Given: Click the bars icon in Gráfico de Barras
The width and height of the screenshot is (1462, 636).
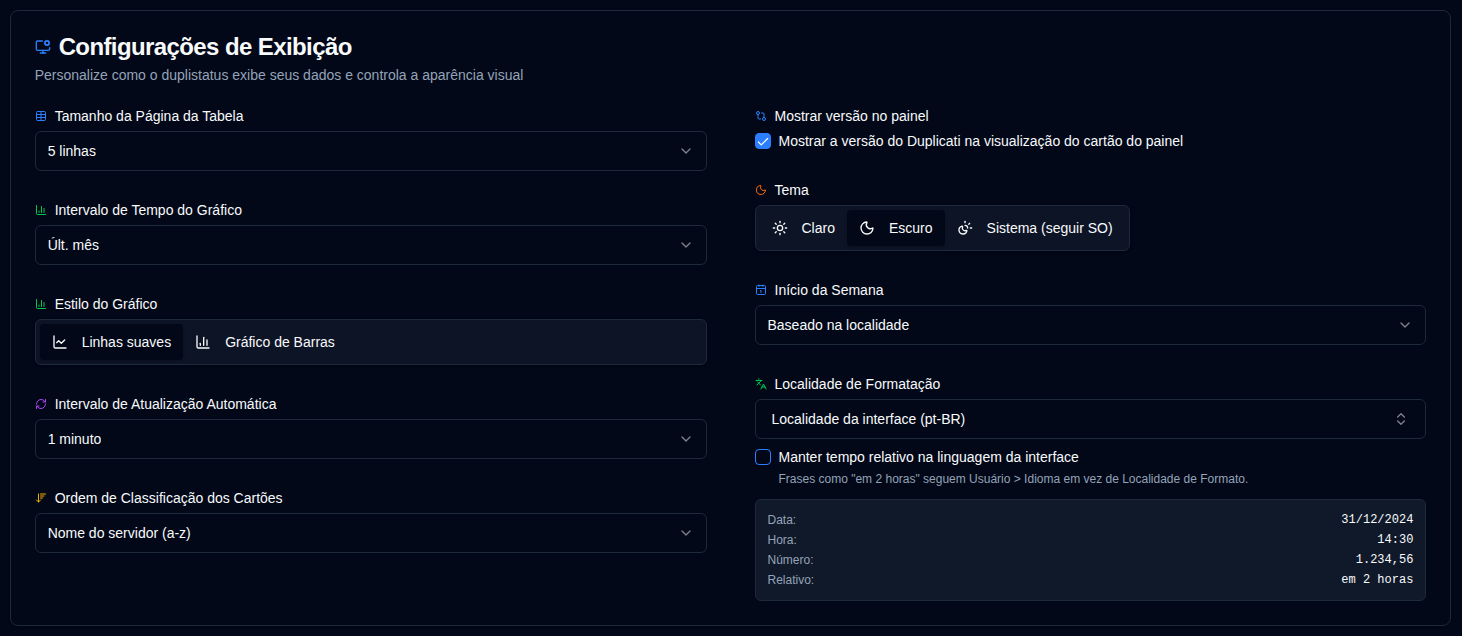Looking at the screenshot, I should point(203,342).
